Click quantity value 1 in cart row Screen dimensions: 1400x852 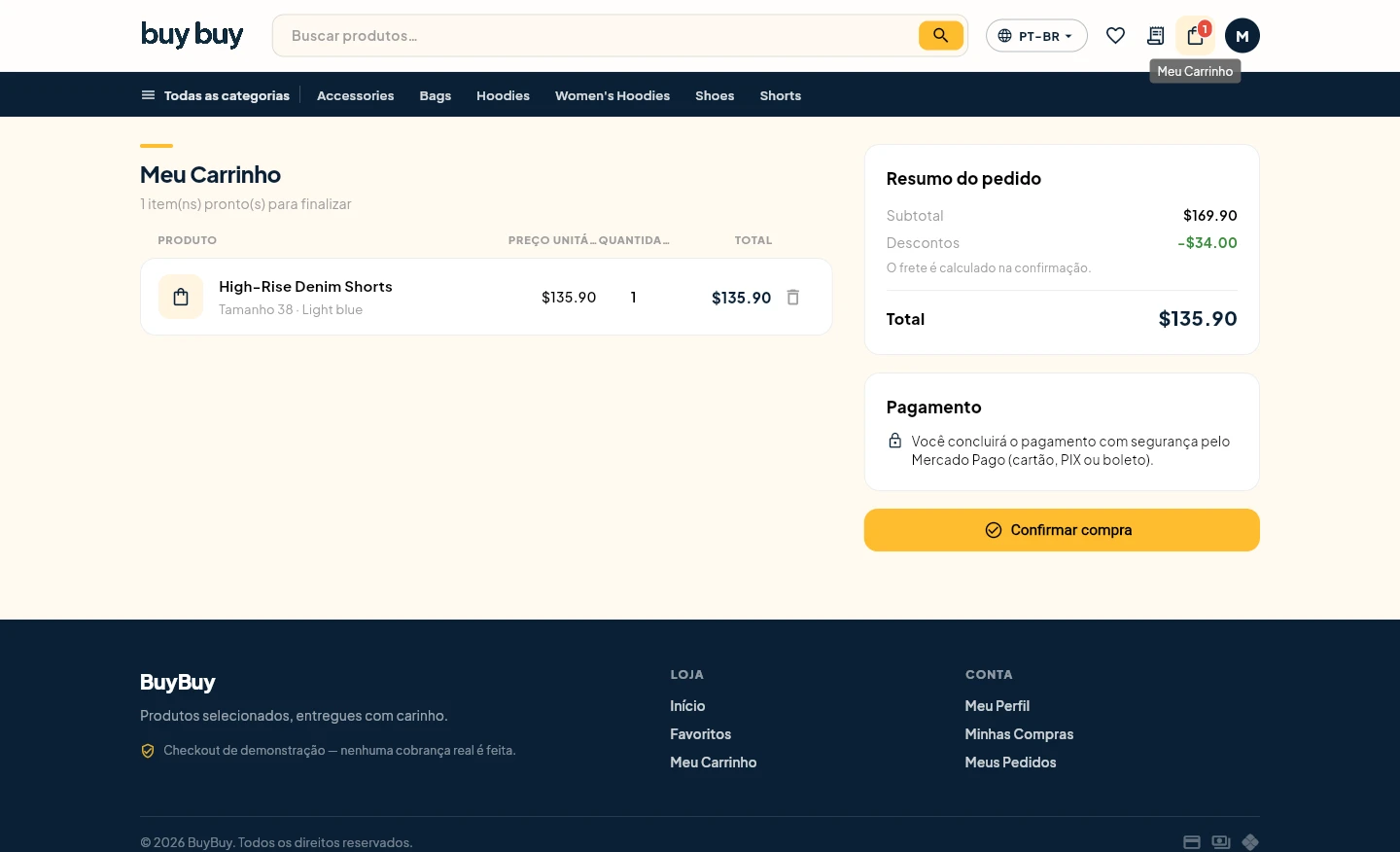(633, 298)
